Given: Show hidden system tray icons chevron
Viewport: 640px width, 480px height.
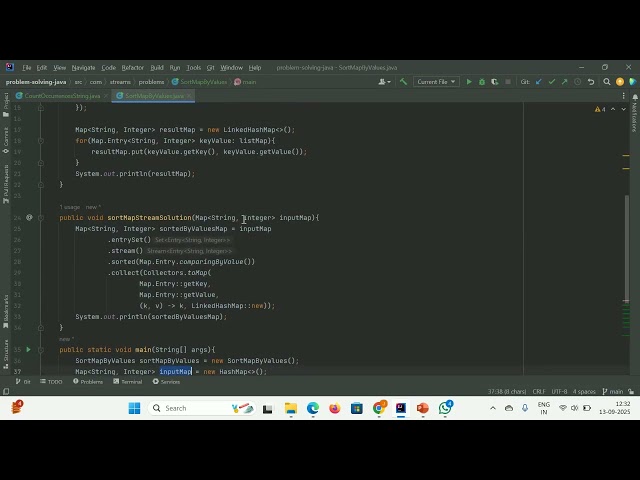Looking at the screenshot, I should [493, 408].
